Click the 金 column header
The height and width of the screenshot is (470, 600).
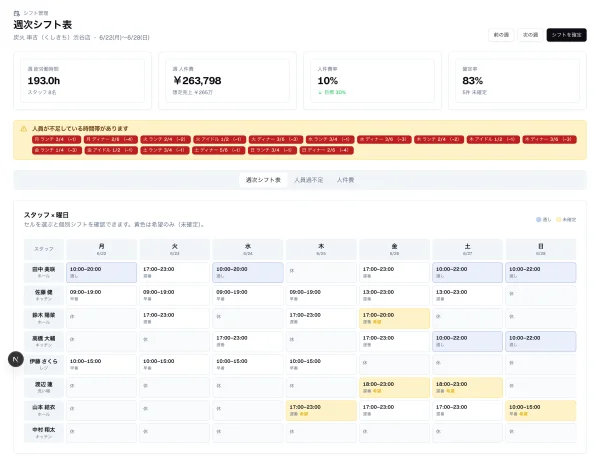coord(394,249)
